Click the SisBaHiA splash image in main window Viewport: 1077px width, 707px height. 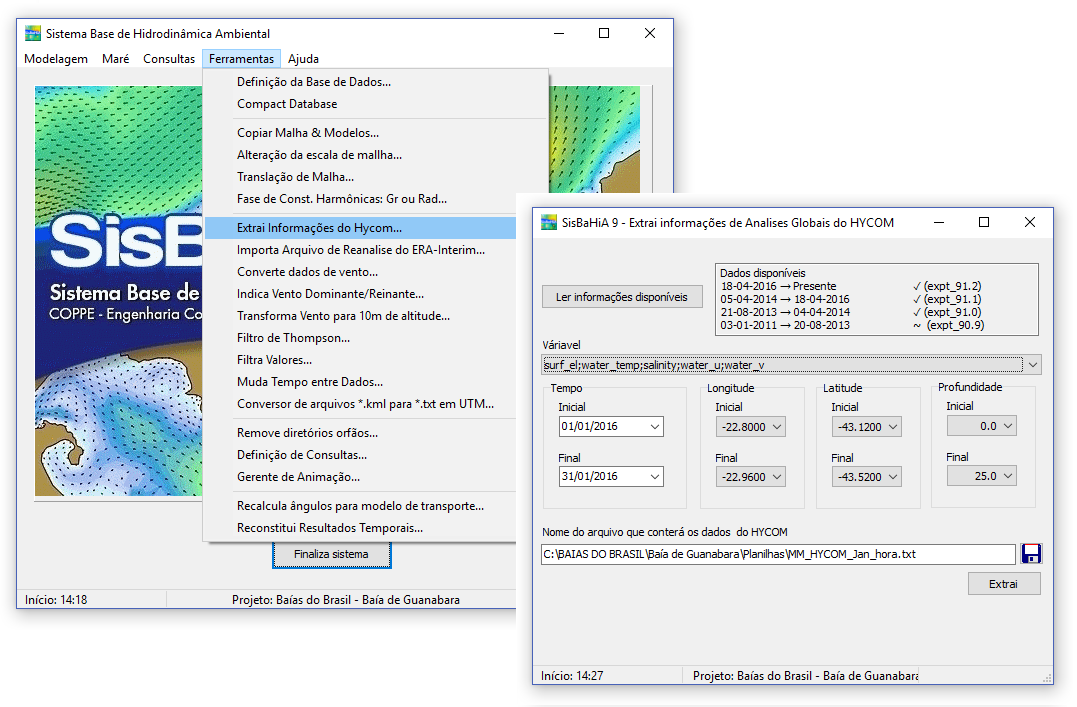click(x=119, y=291)
